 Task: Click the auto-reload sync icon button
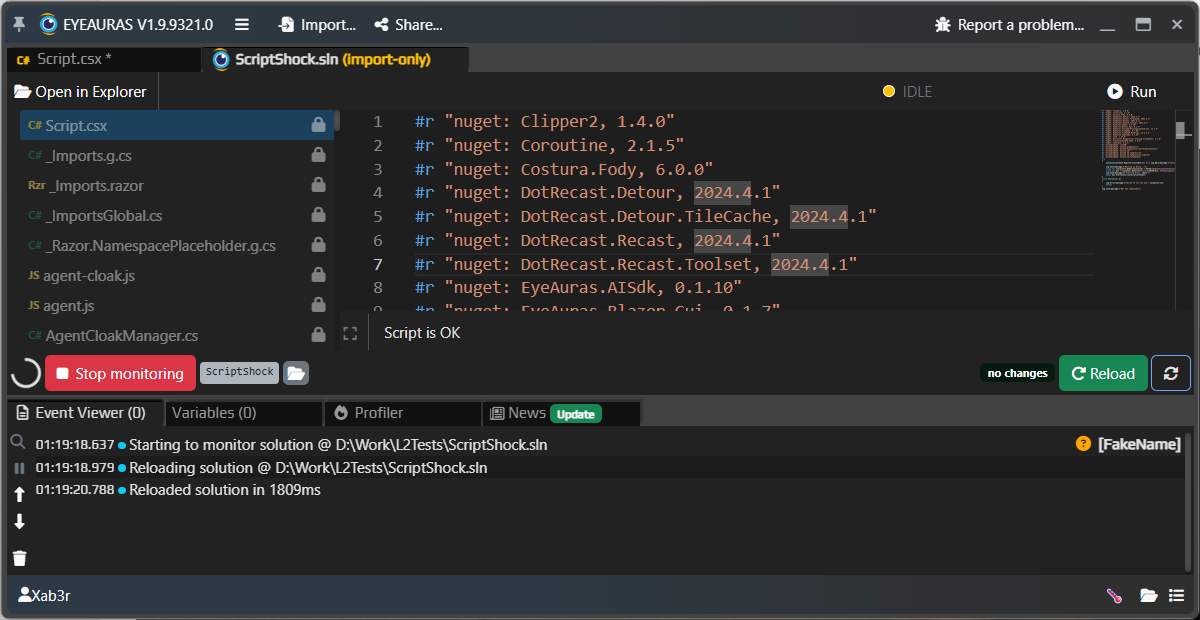(1170, 373)
